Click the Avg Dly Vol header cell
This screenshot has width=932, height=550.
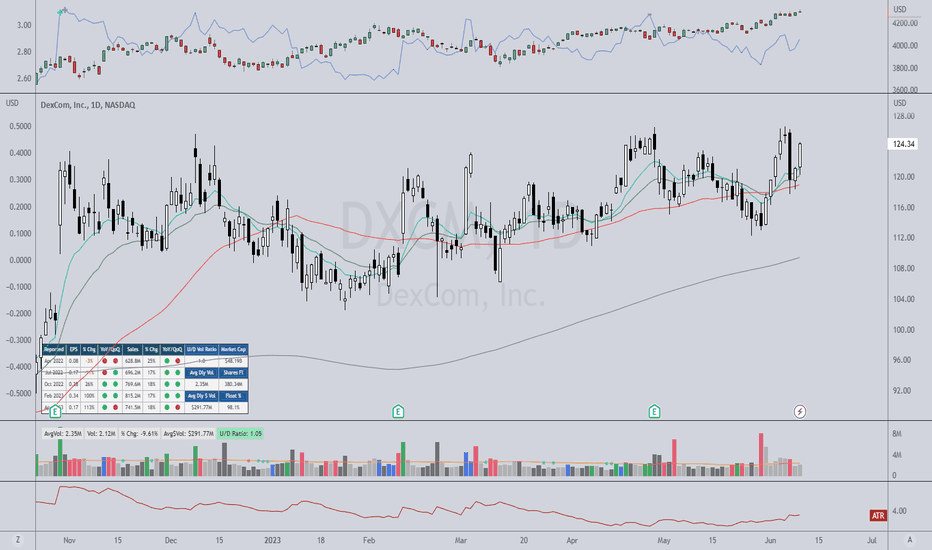(201, 373)
